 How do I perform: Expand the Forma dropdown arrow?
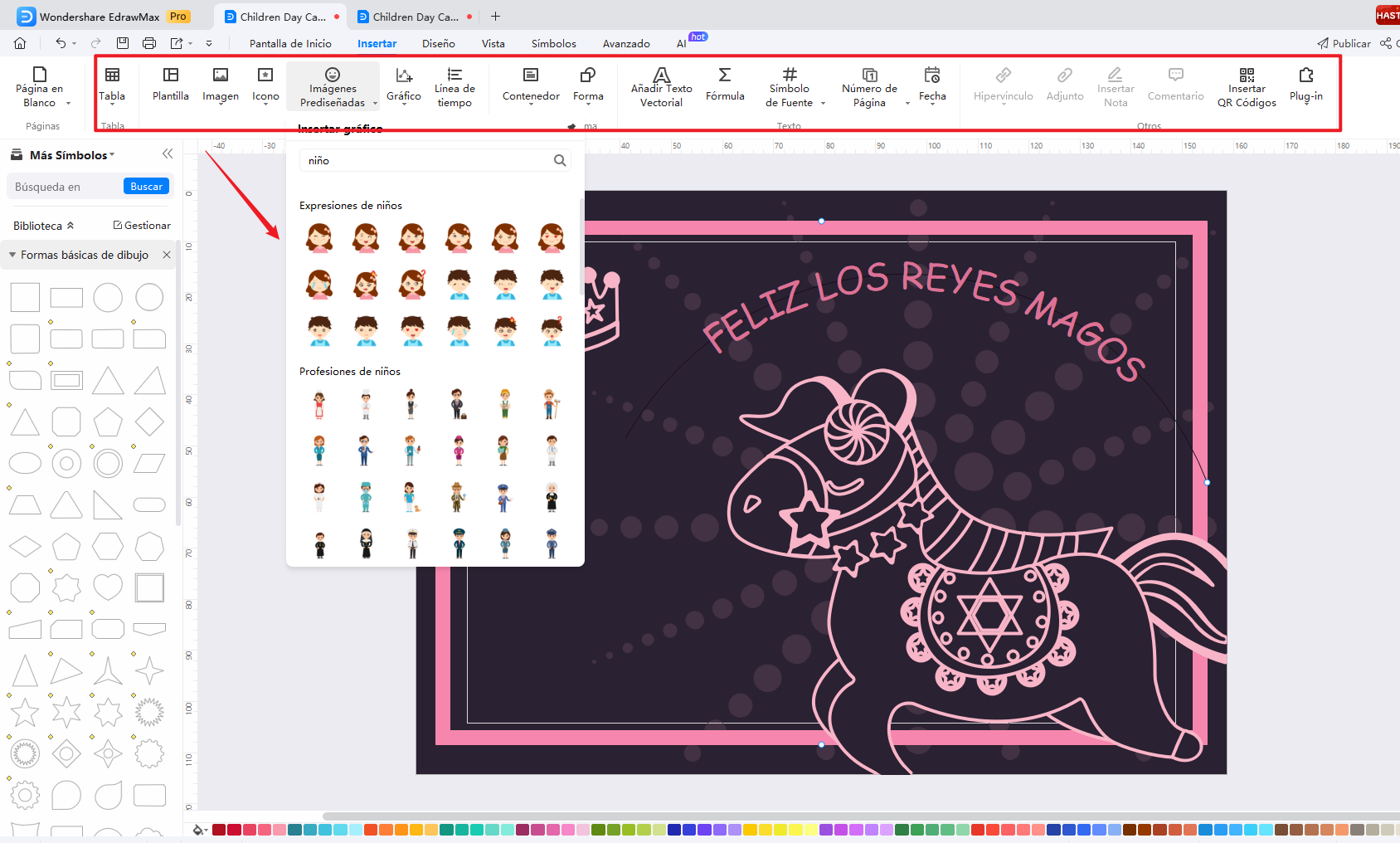(588, 105)
